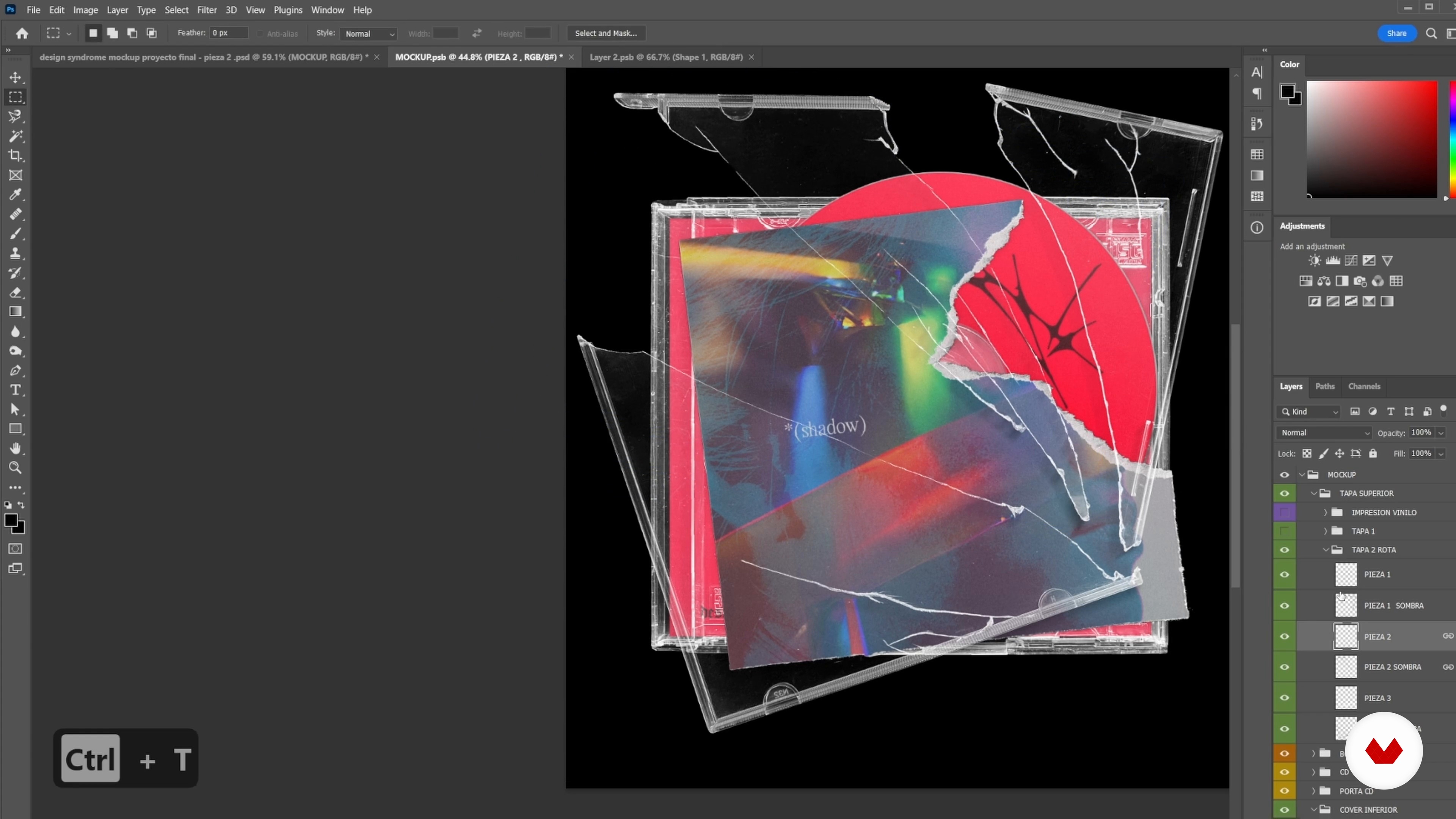Hide the PIEZA 1 SOMBRA layer

(x=1284, y=606)
